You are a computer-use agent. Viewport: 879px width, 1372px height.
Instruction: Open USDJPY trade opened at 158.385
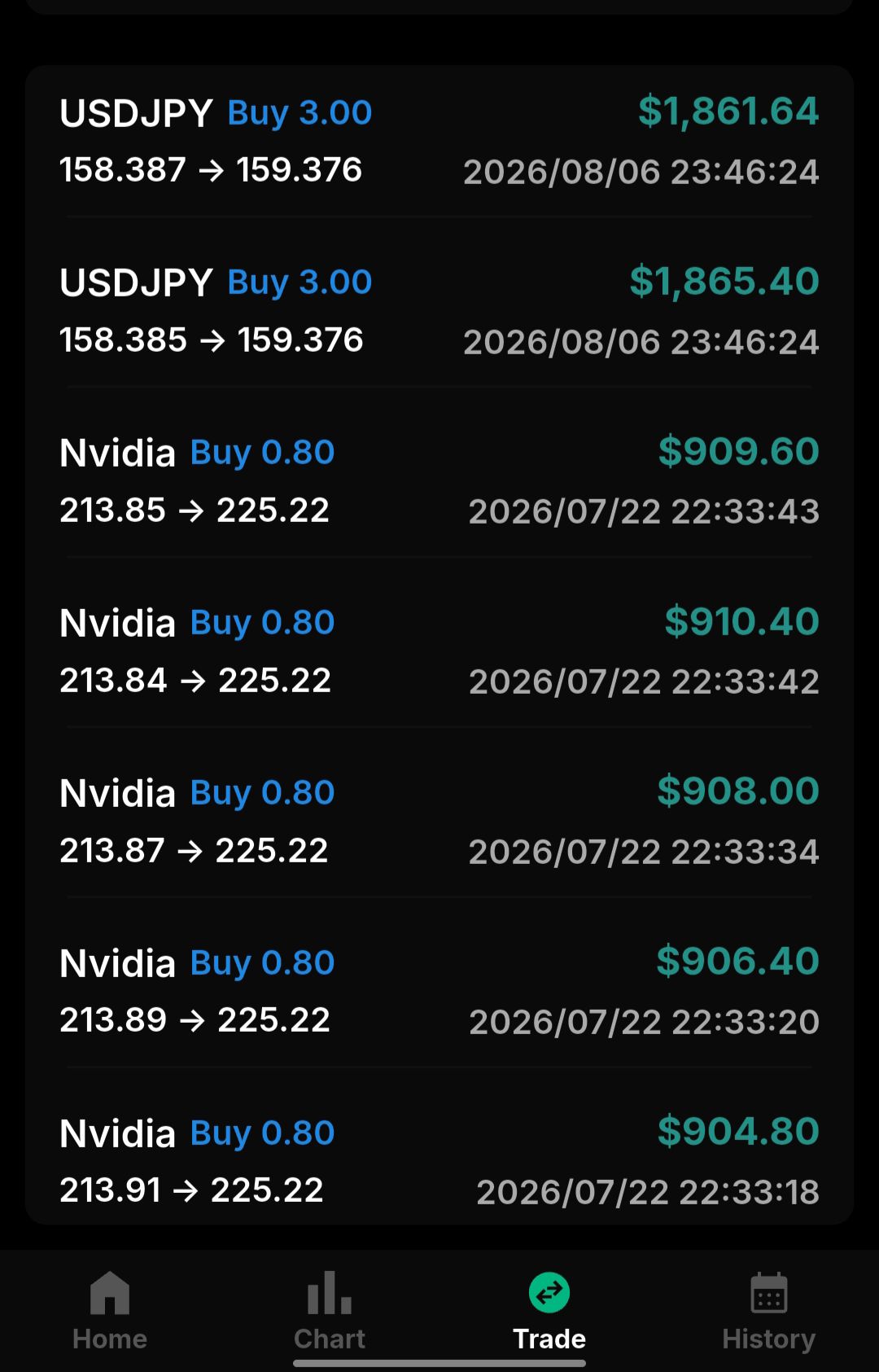[x=439, y=311]
